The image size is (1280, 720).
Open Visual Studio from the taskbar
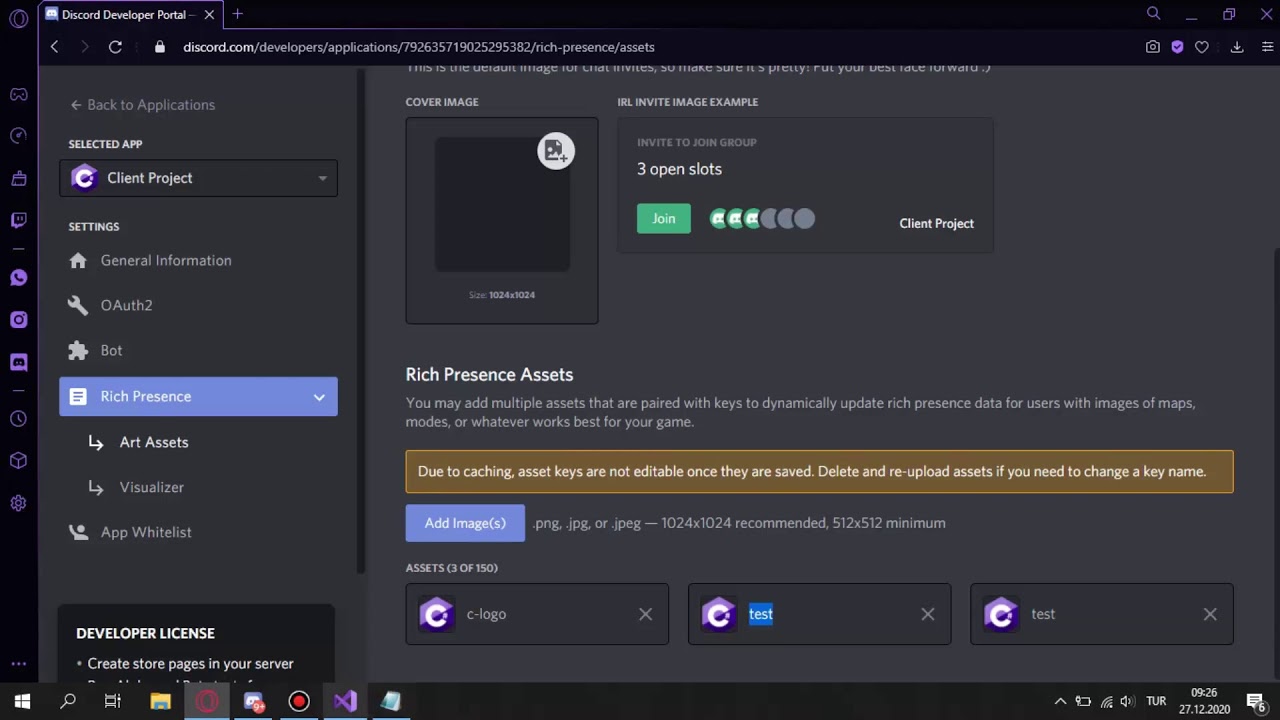coord(345,701)
